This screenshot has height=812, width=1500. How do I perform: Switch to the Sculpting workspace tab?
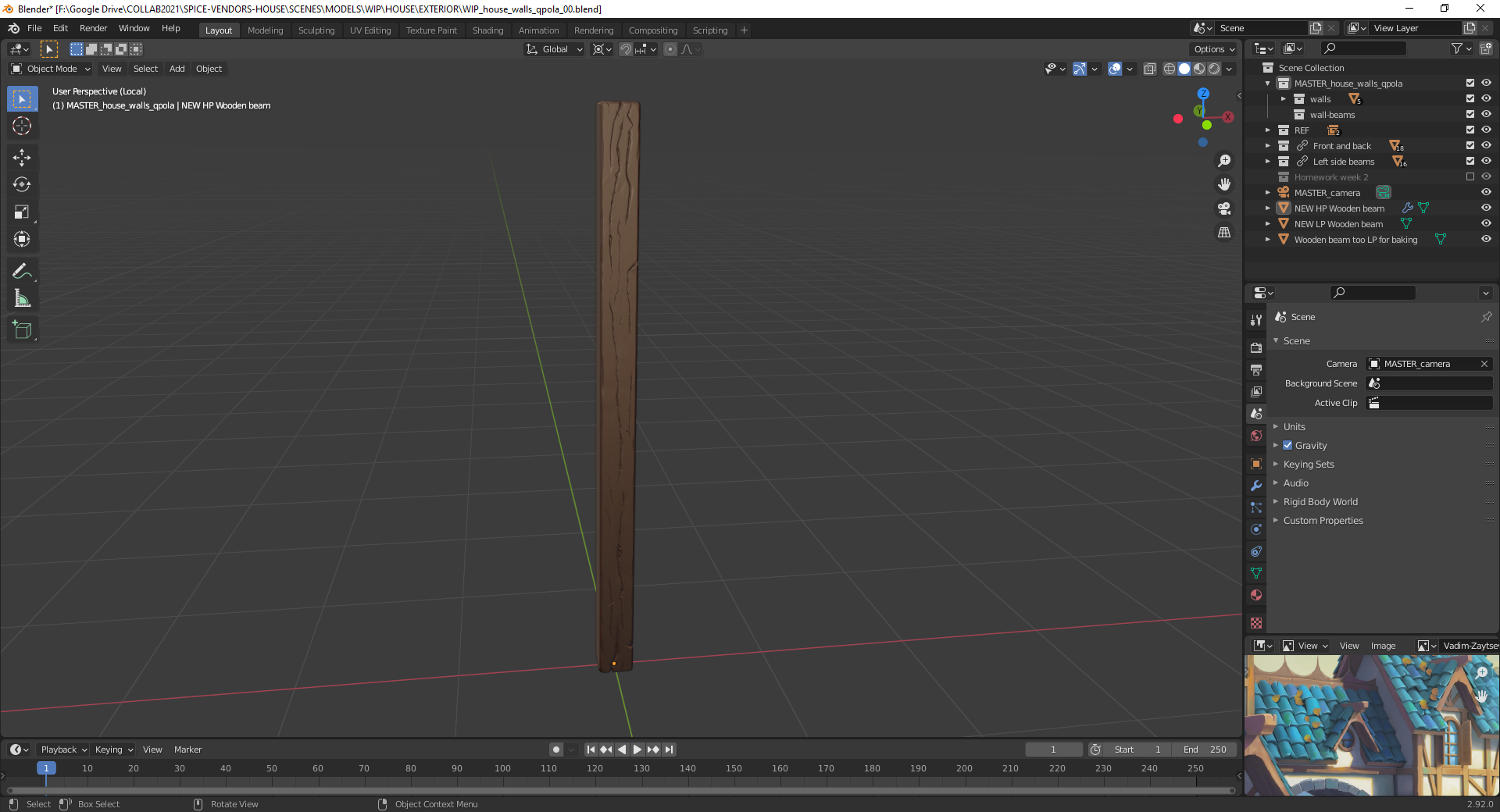316,30
